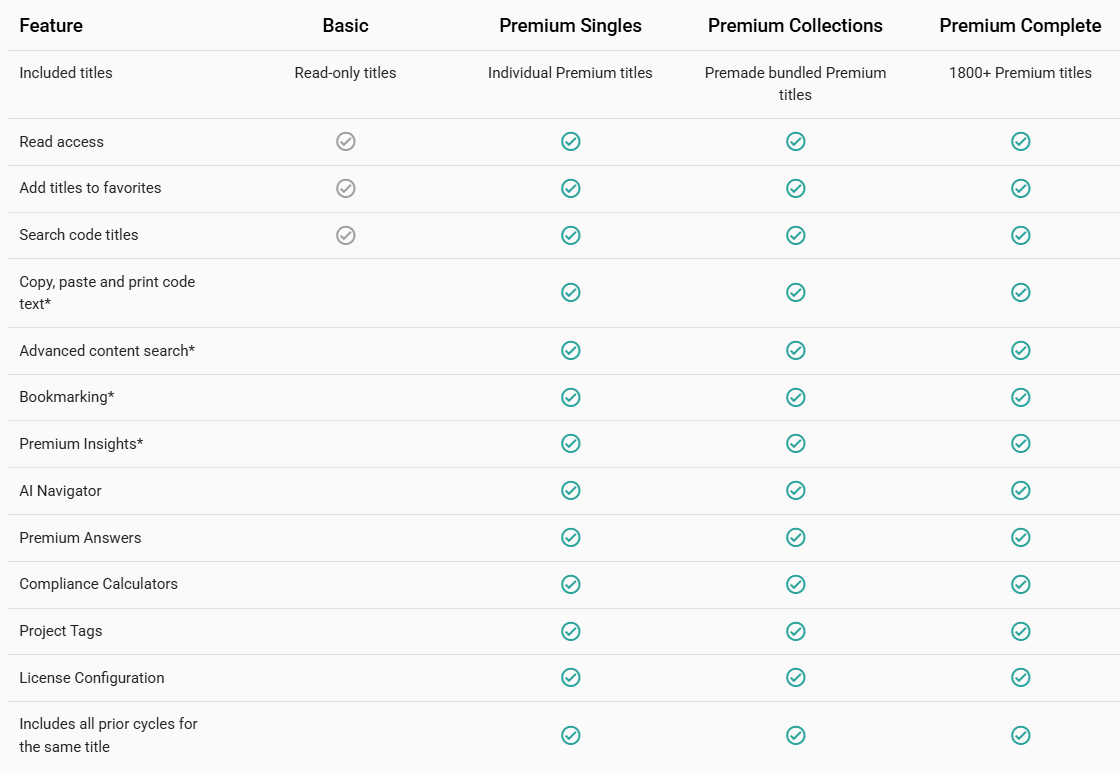Select the Premium Singles column header
Viewport: 1120px width, 773px height.
click(570, 26)
